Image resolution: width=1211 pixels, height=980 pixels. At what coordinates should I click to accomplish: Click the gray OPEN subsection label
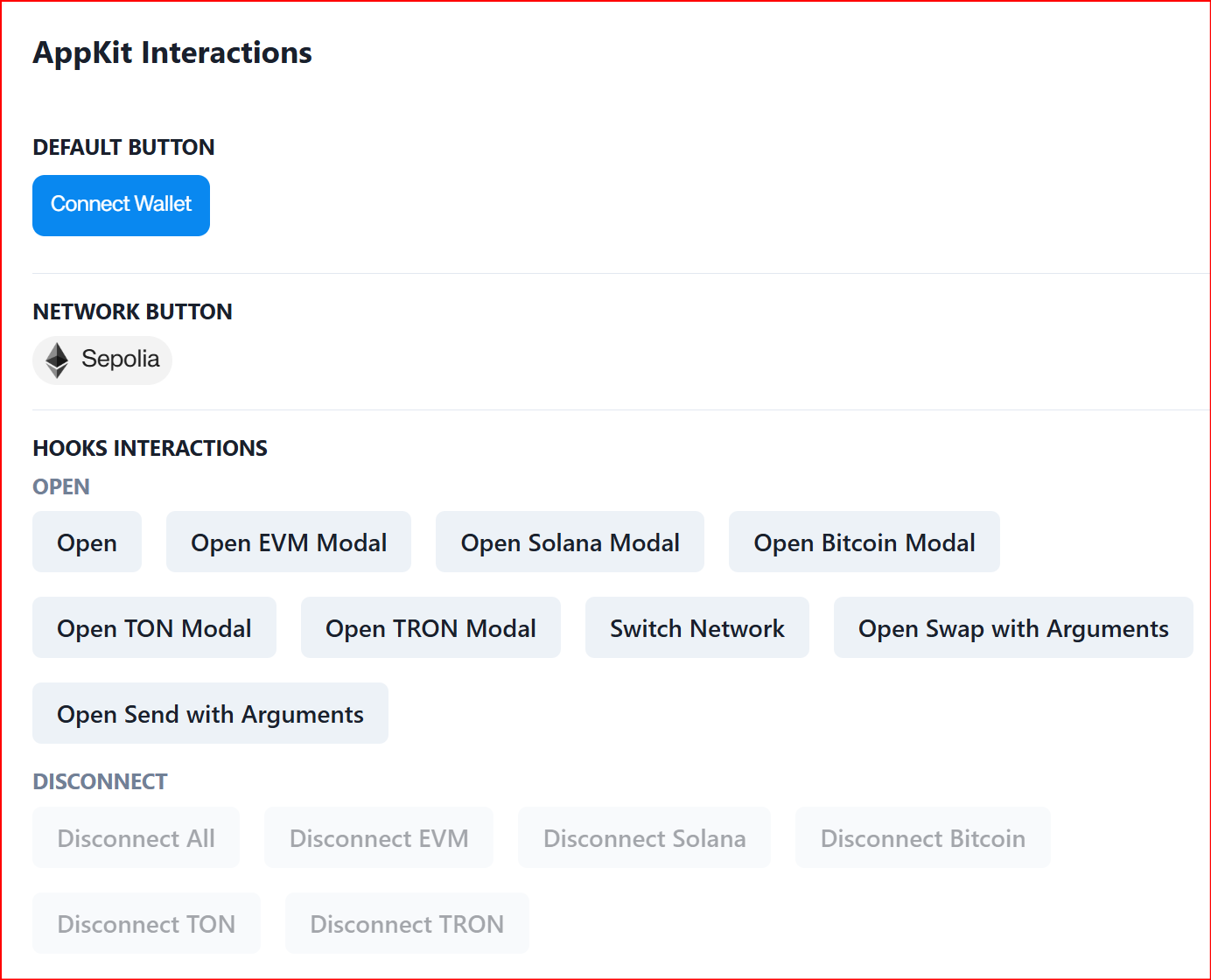(x=61, y=486)
